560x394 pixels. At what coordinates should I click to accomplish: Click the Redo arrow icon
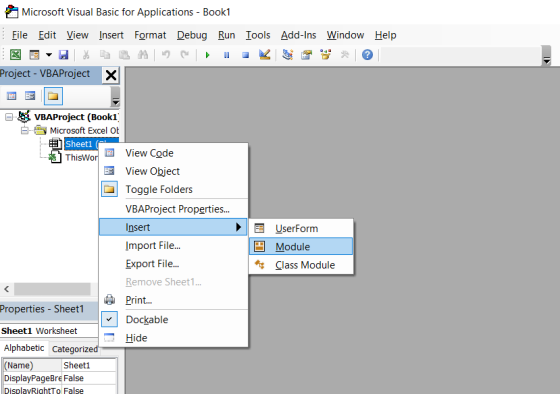click(185, 55)
